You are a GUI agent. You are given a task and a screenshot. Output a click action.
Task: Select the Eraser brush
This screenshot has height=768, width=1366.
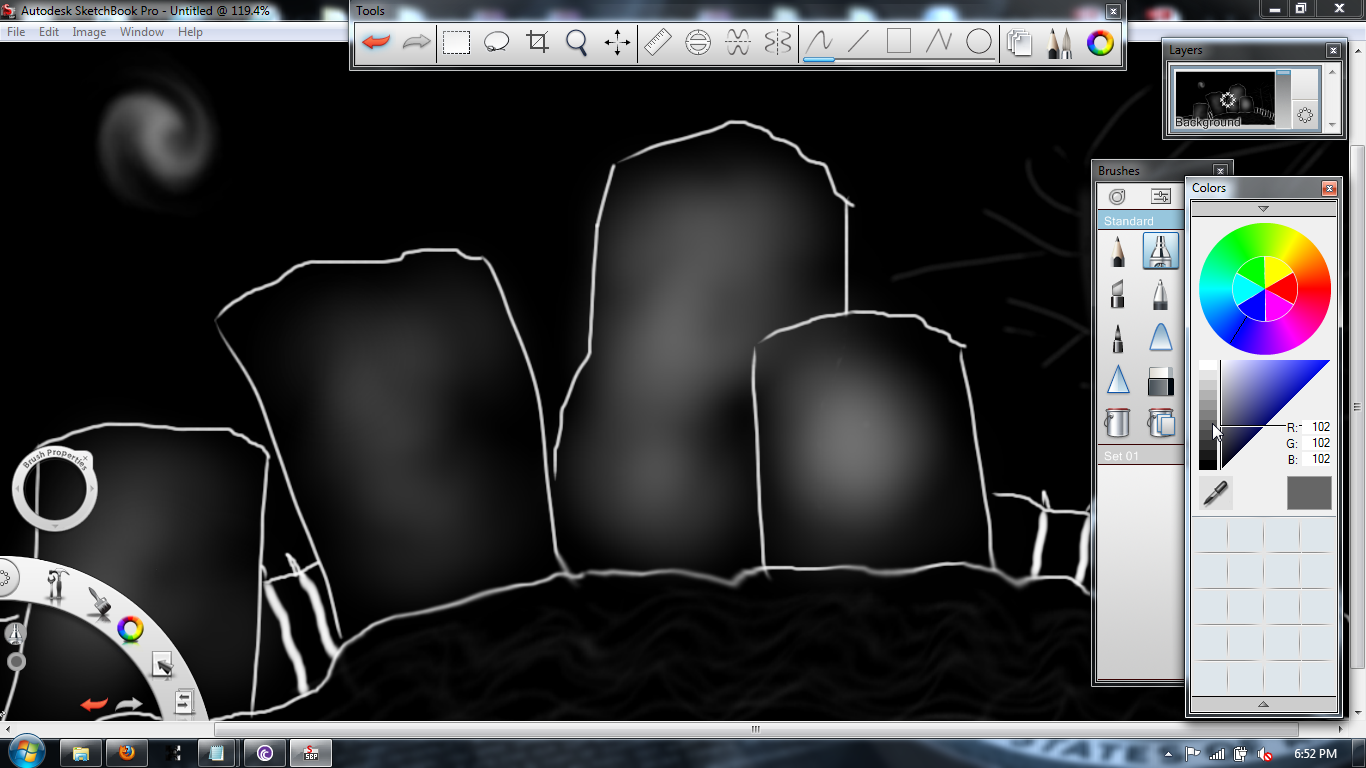click(1160, 380)
